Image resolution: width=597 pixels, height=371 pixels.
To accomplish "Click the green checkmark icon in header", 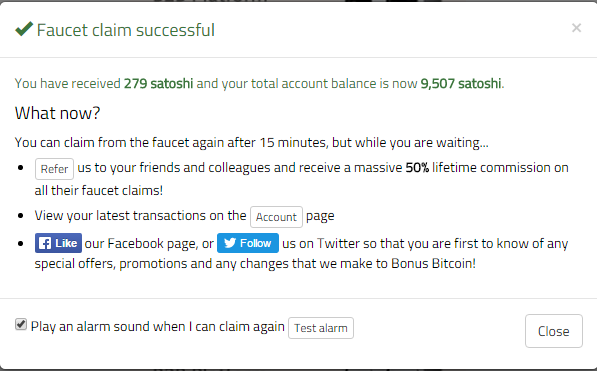I will pos(24,29).
